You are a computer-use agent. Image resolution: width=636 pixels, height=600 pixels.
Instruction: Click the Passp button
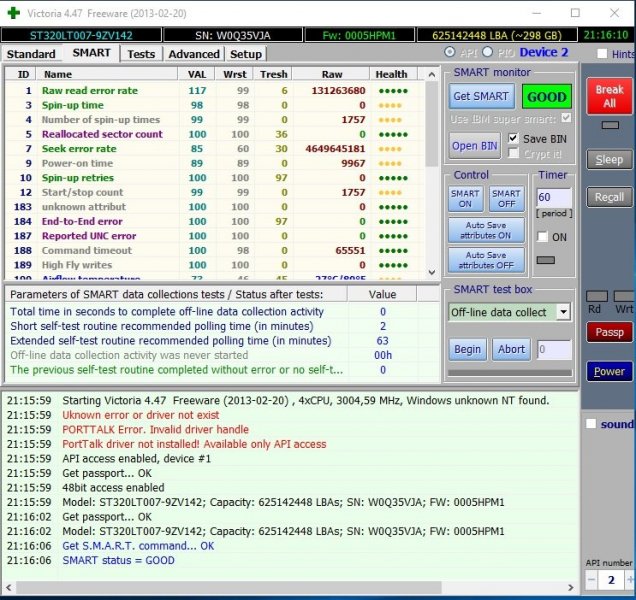(609, 332)
